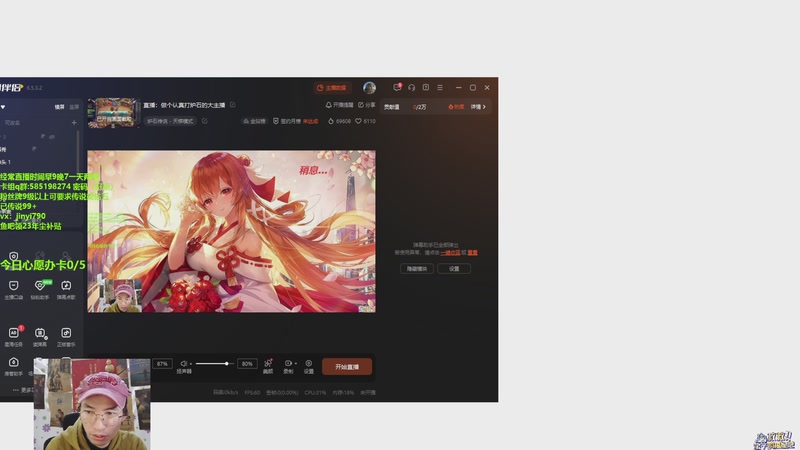Click the 一键收回 orange link

450,253
